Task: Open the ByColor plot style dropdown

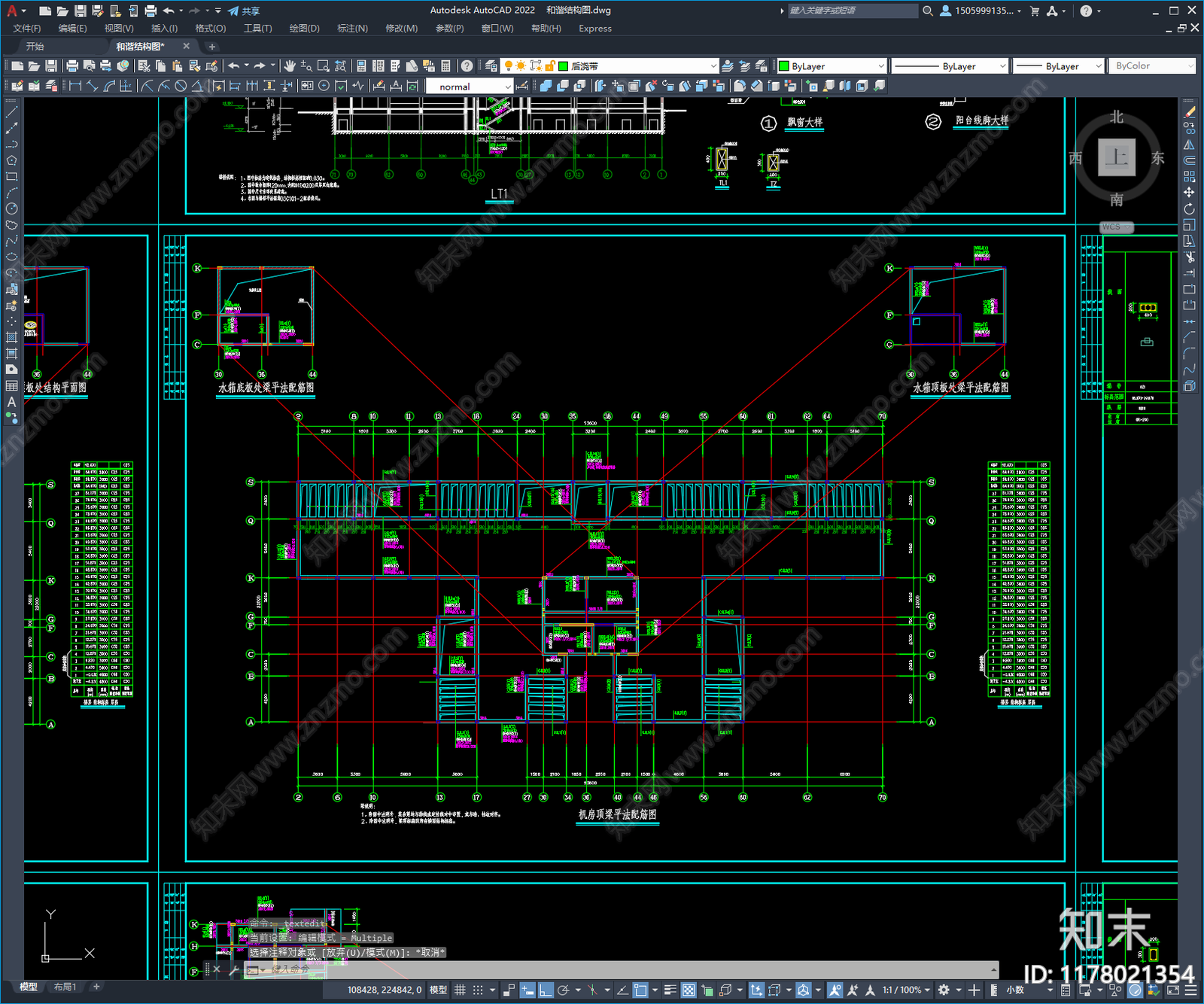Action: (x=1151, y=66)
